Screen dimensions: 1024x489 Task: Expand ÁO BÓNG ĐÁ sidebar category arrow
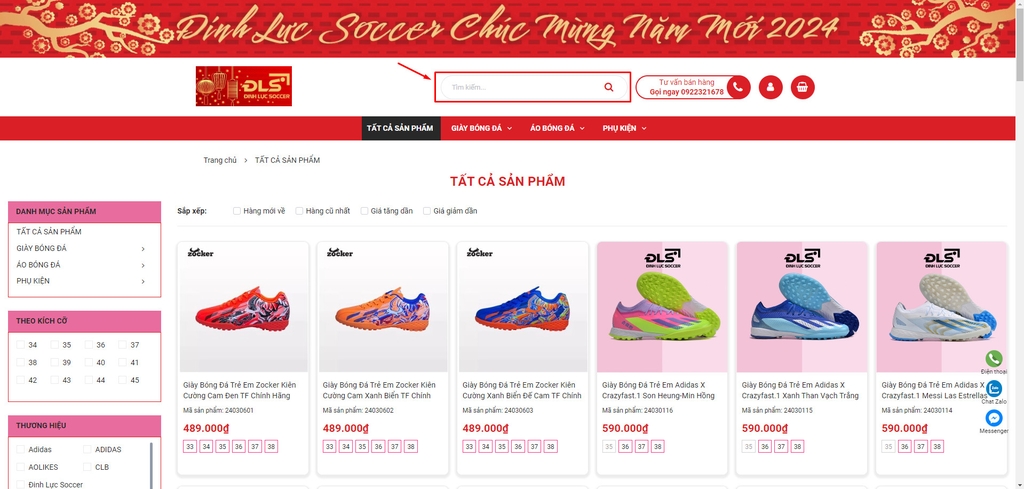(x=143, y=265)
